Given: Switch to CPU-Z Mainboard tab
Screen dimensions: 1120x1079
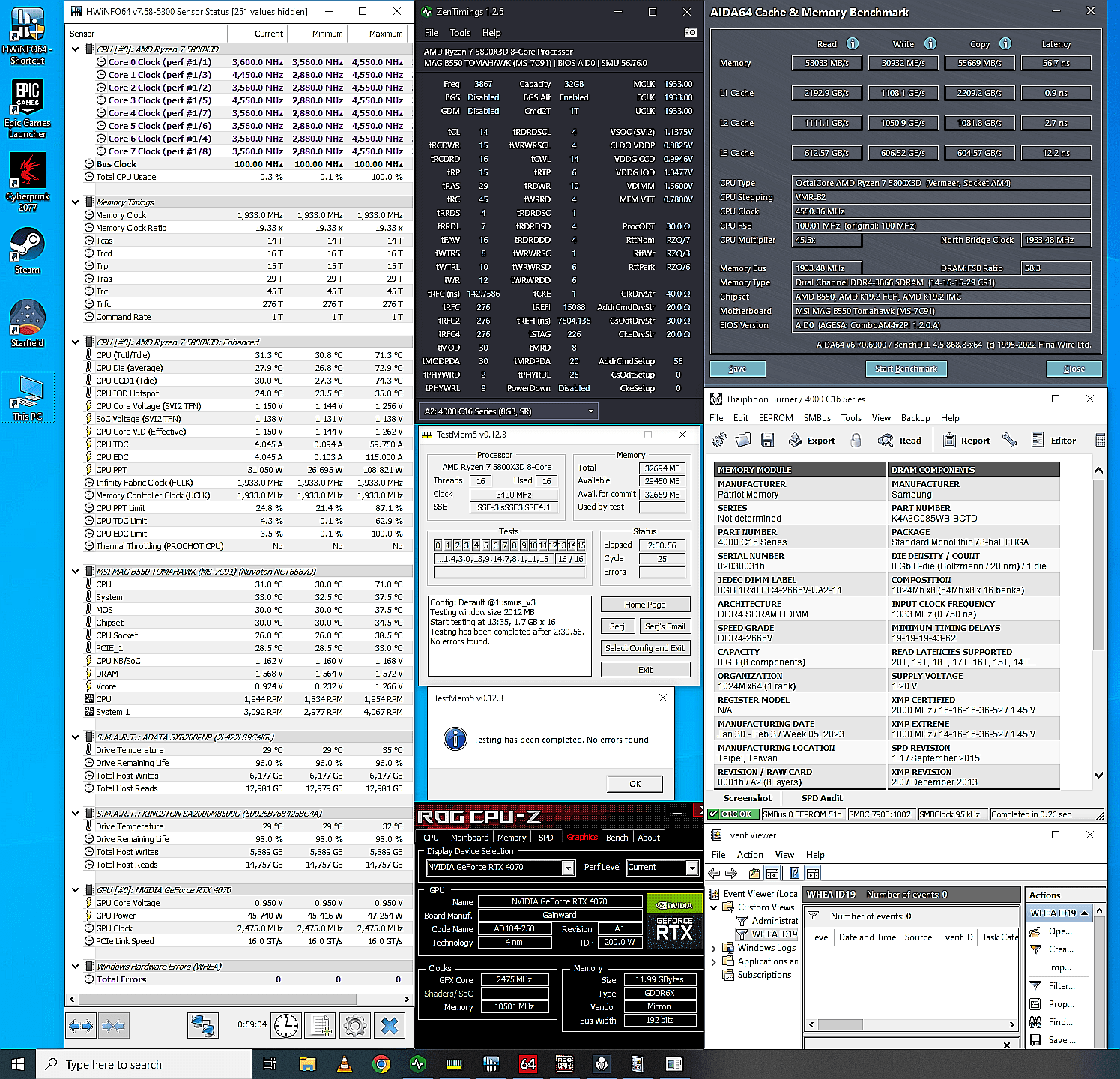Looking at the screenshot, I should point(470,838).
